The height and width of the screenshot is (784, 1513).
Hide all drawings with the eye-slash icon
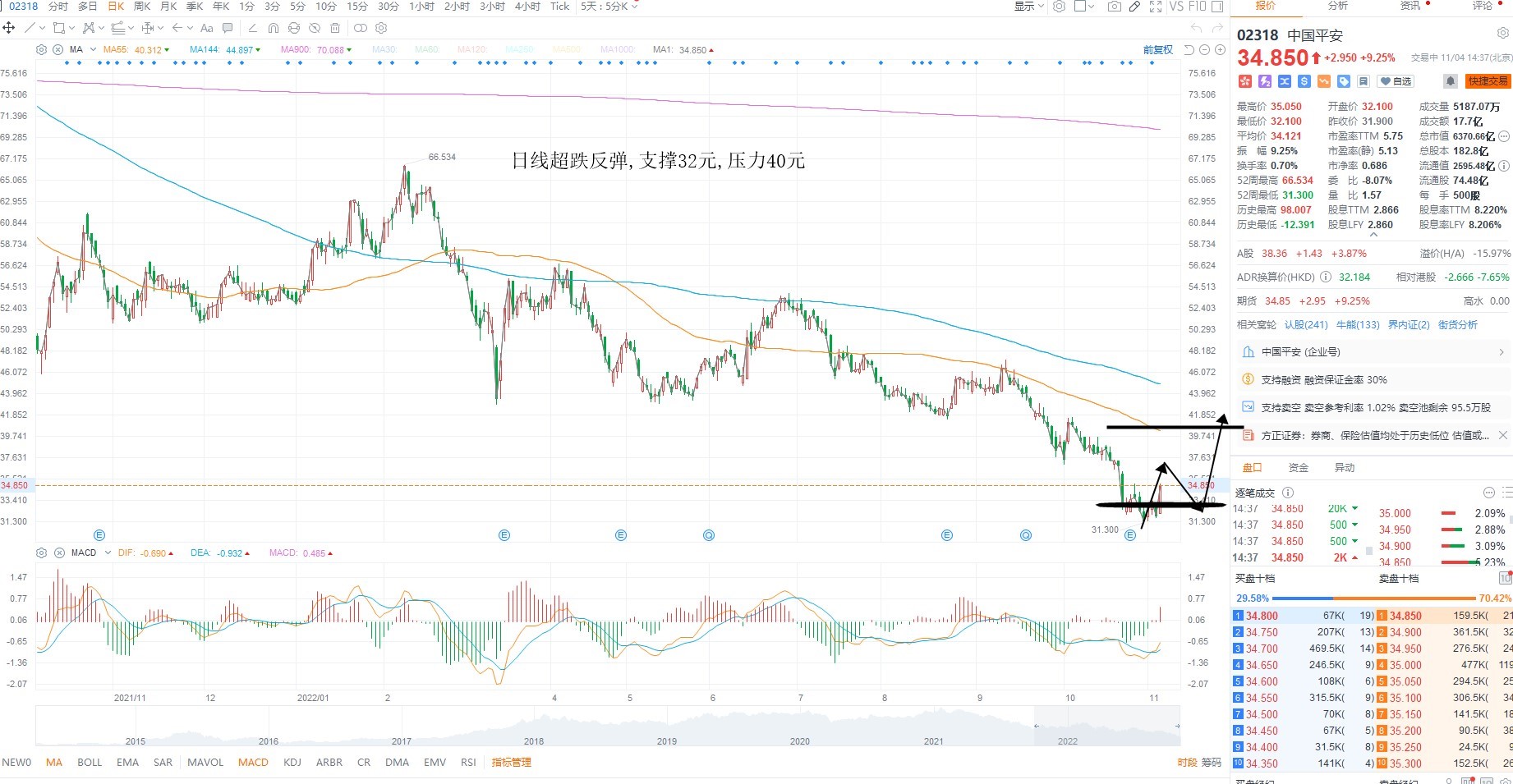314,28
